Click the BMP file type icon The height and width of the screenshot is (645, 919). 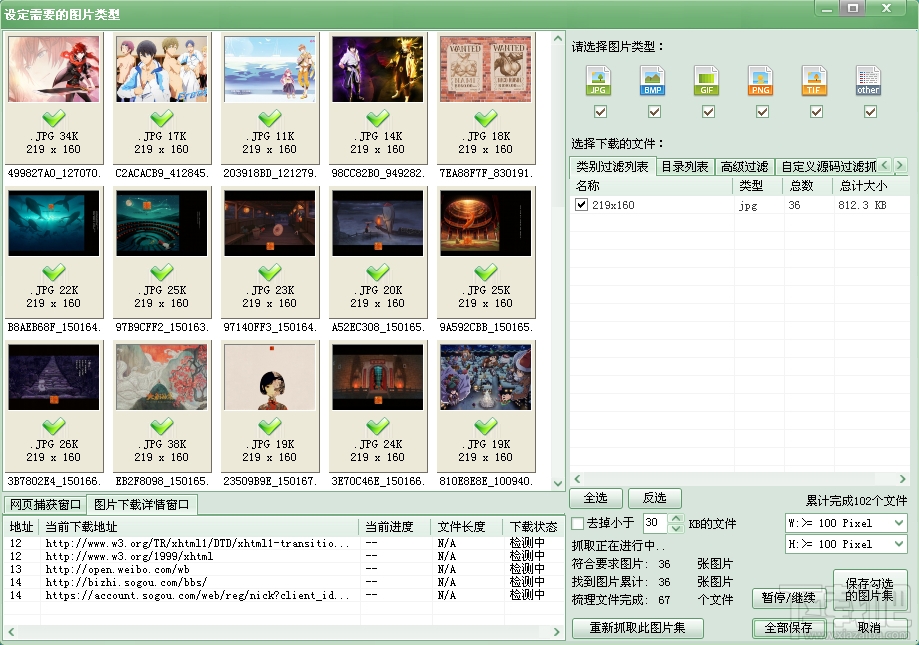(652, 80)
